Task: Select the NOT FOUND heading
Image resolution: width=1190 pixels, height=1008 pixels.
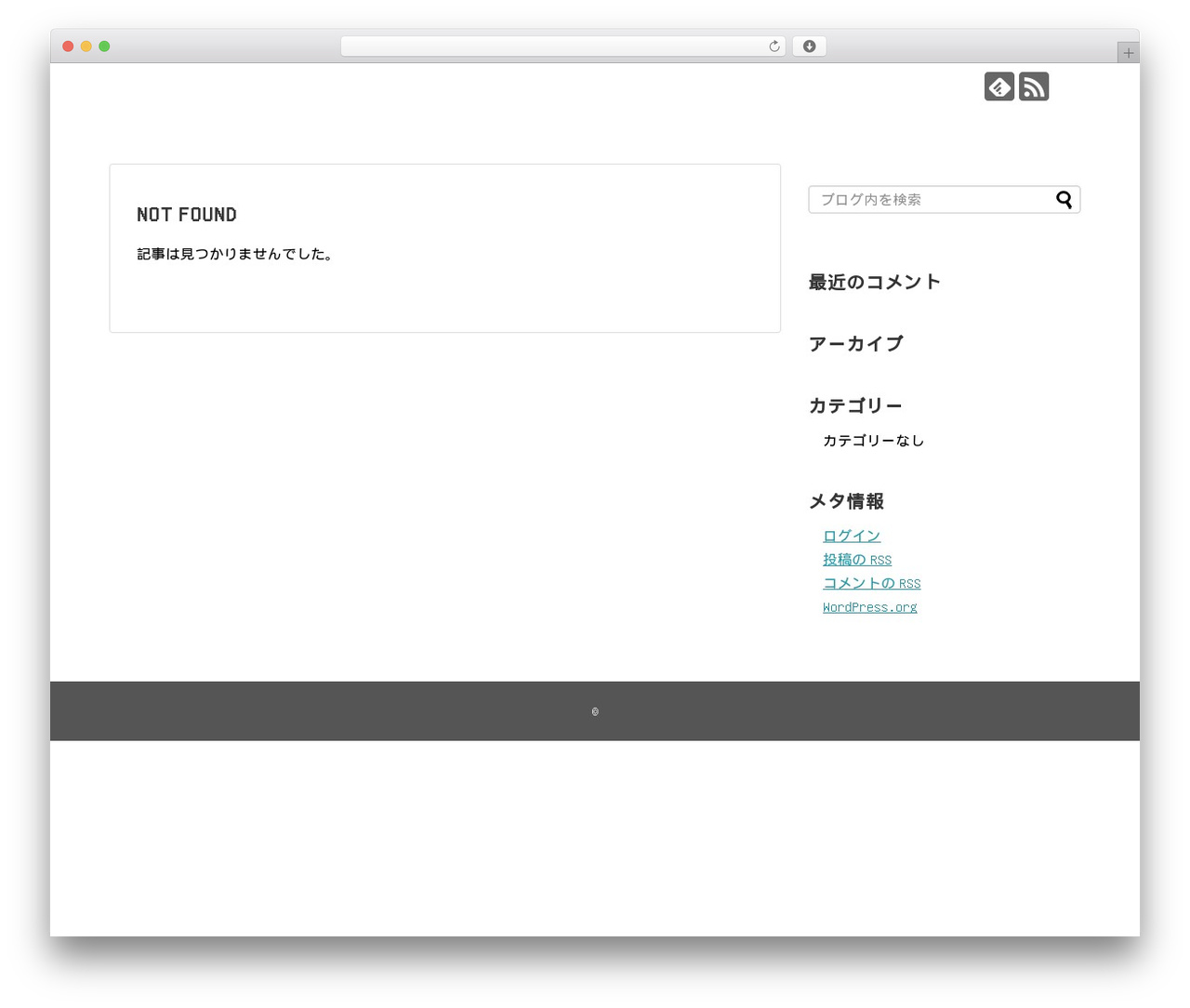Action: [187, 215]
